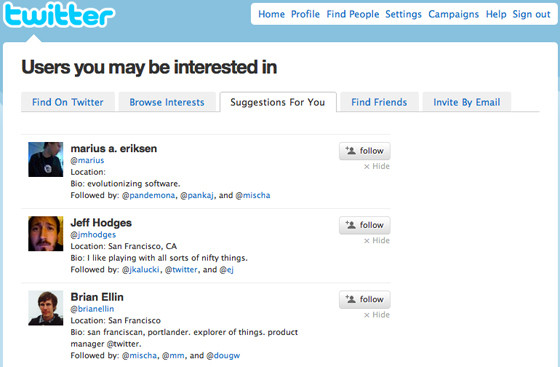Open Jeff Hodges' avatar thumbnail
560x367 pixels.
tap(46, 233)
